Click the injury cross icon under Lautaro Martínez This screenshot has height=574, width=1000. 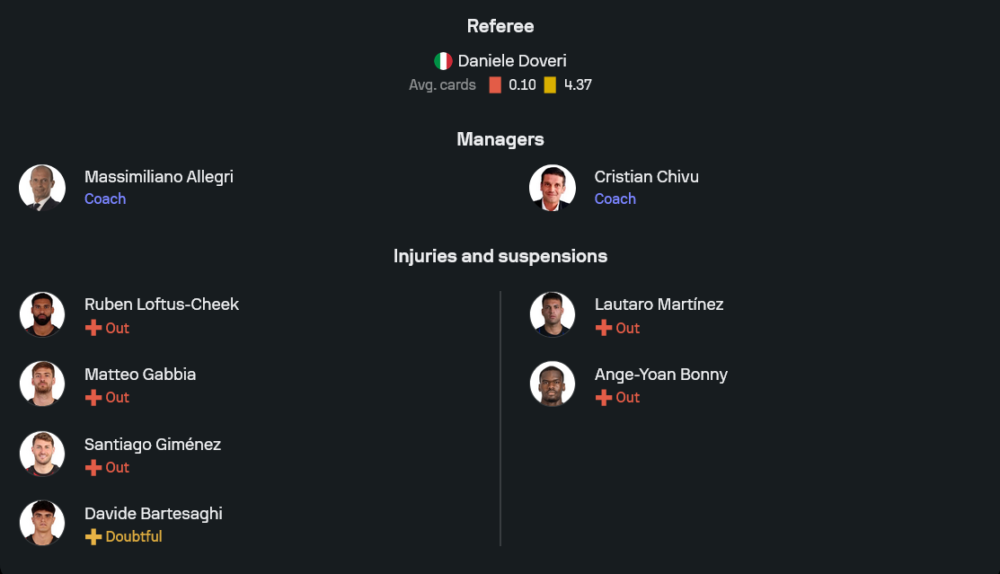point(603,328)
